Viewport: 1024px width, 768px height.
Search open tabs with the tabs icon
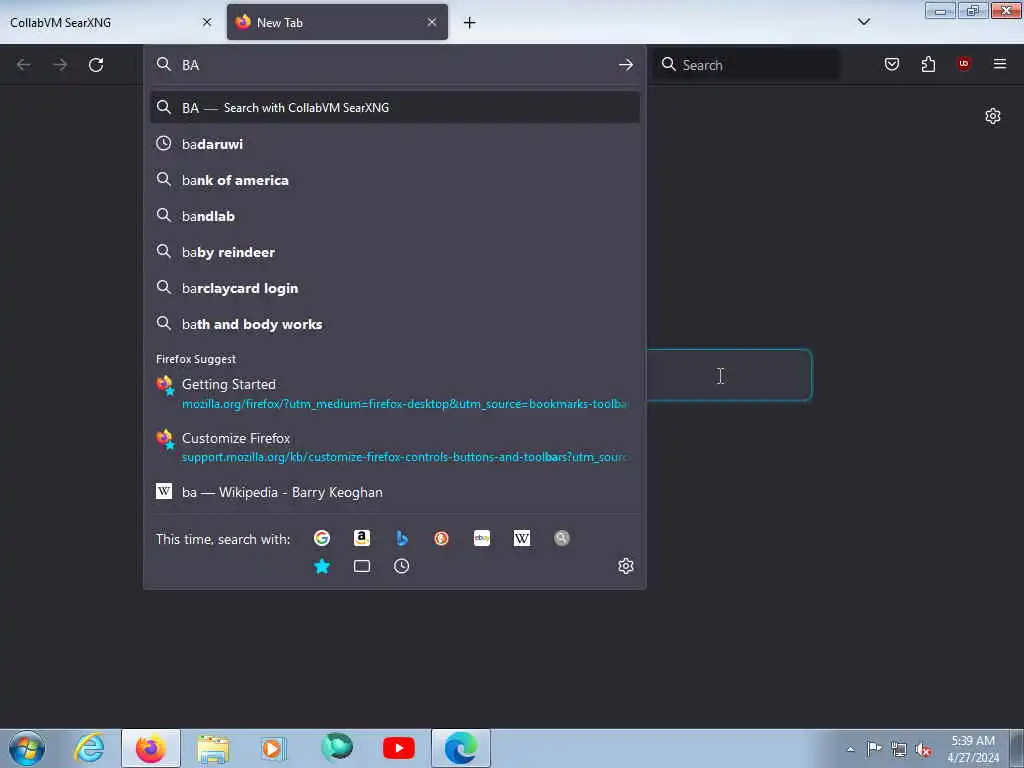(362, 566)
